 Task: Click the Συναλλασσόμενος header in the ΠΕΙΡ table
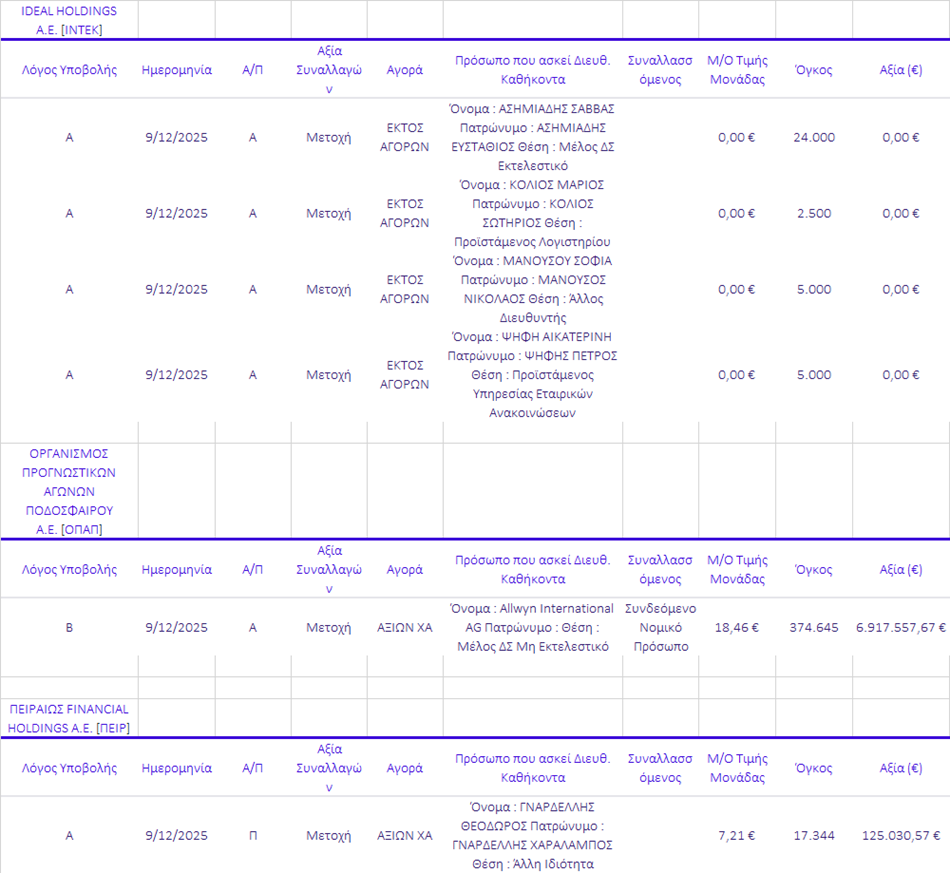click(x=660, y=768)
